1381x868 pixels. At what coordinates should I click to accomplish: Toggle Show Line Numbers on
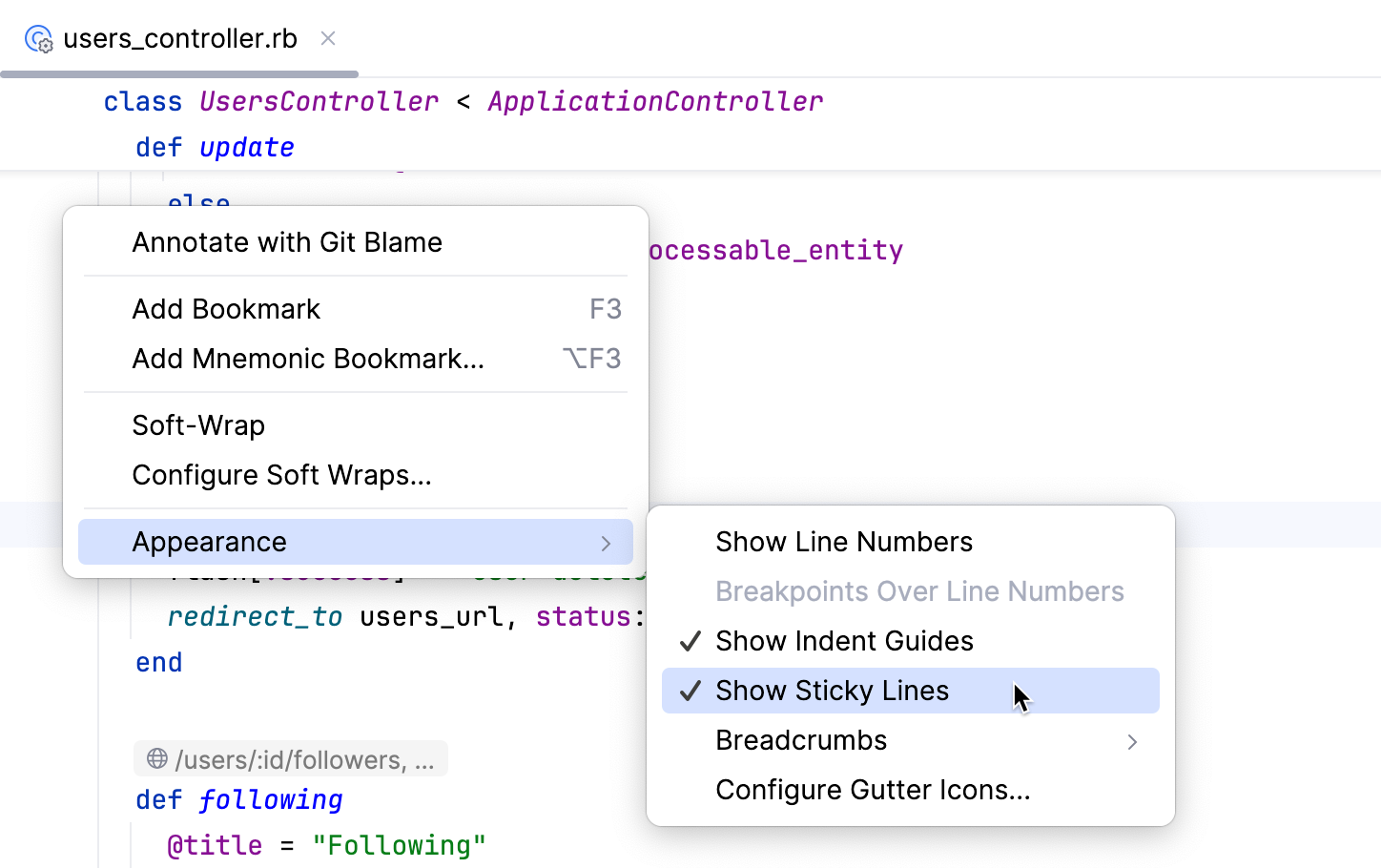[843, 541]
